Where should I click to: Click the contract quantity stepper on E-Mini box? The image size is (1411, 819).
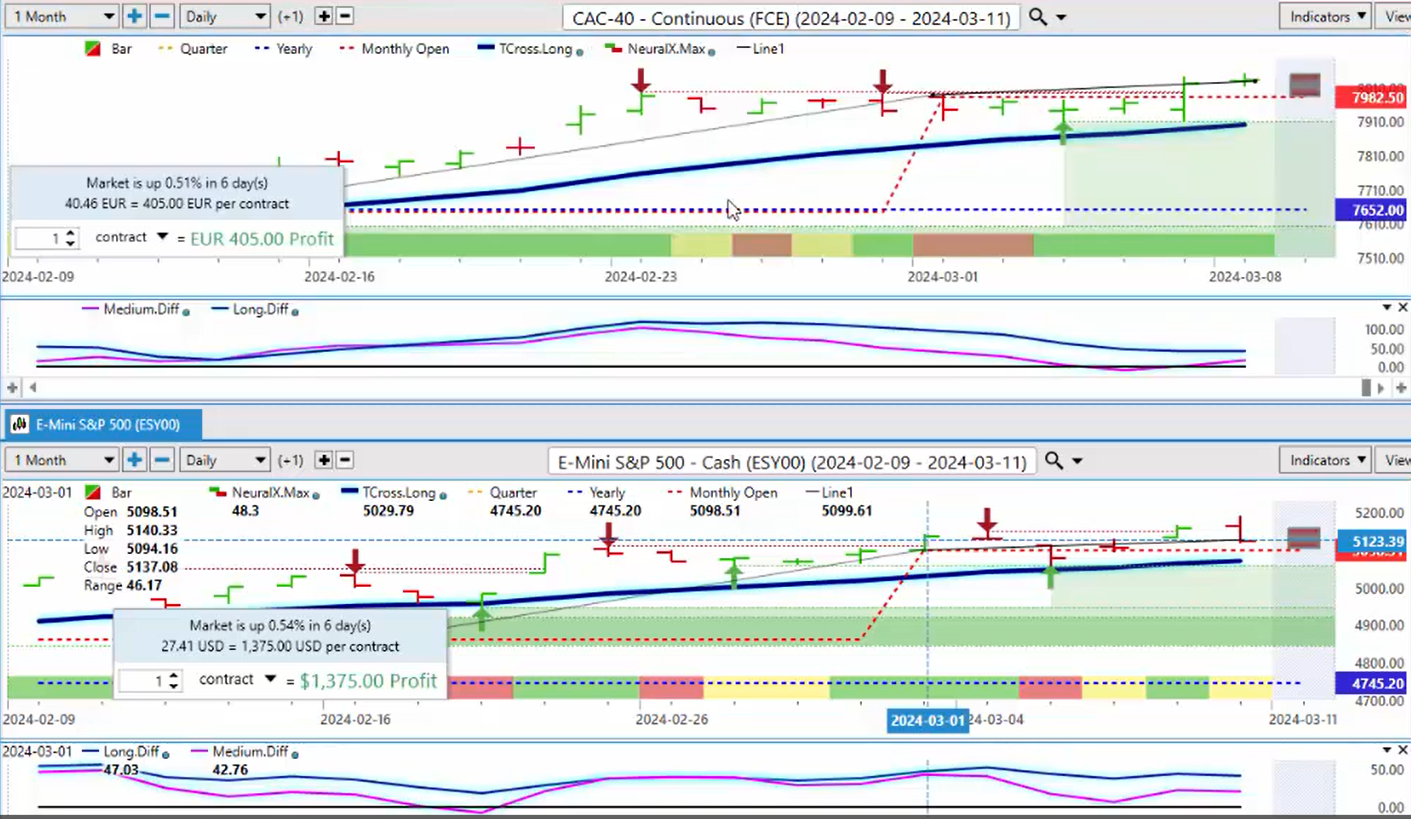pos(174,681)
